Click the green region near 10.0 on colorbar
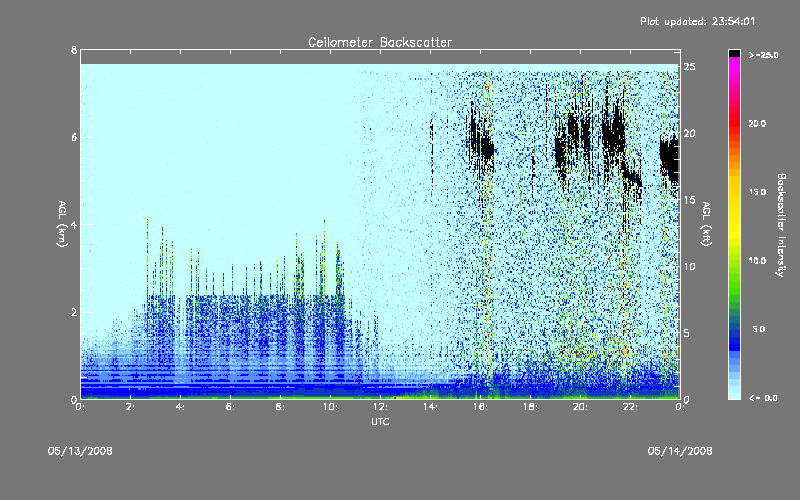 click(x=734, y=265)
